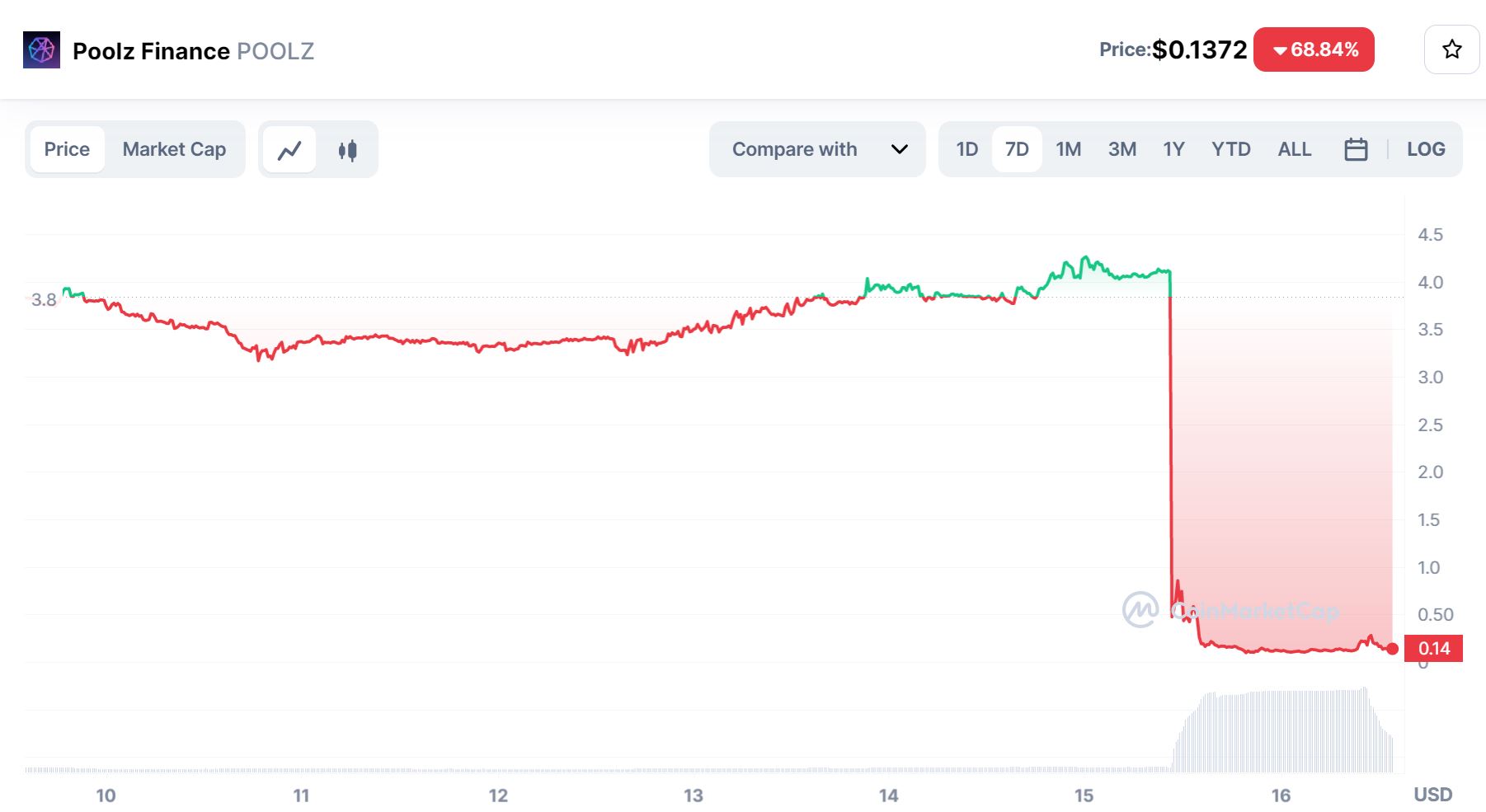Click the 3.5 y-axis value

pos(1430,330)
